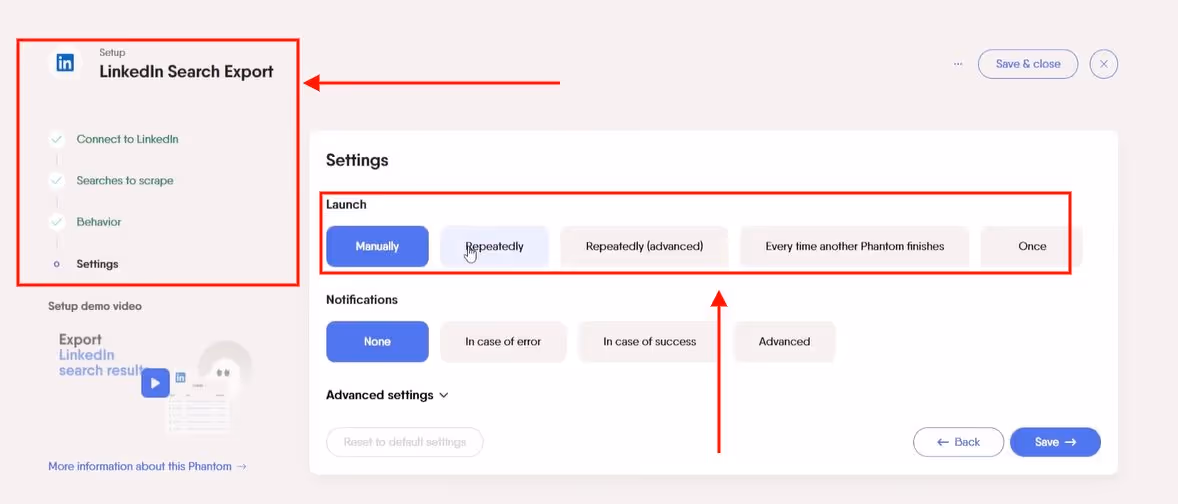The image size is (1178, 504).
Task: Go to Connect to LinkedIn step
Action: click(128, 139)
